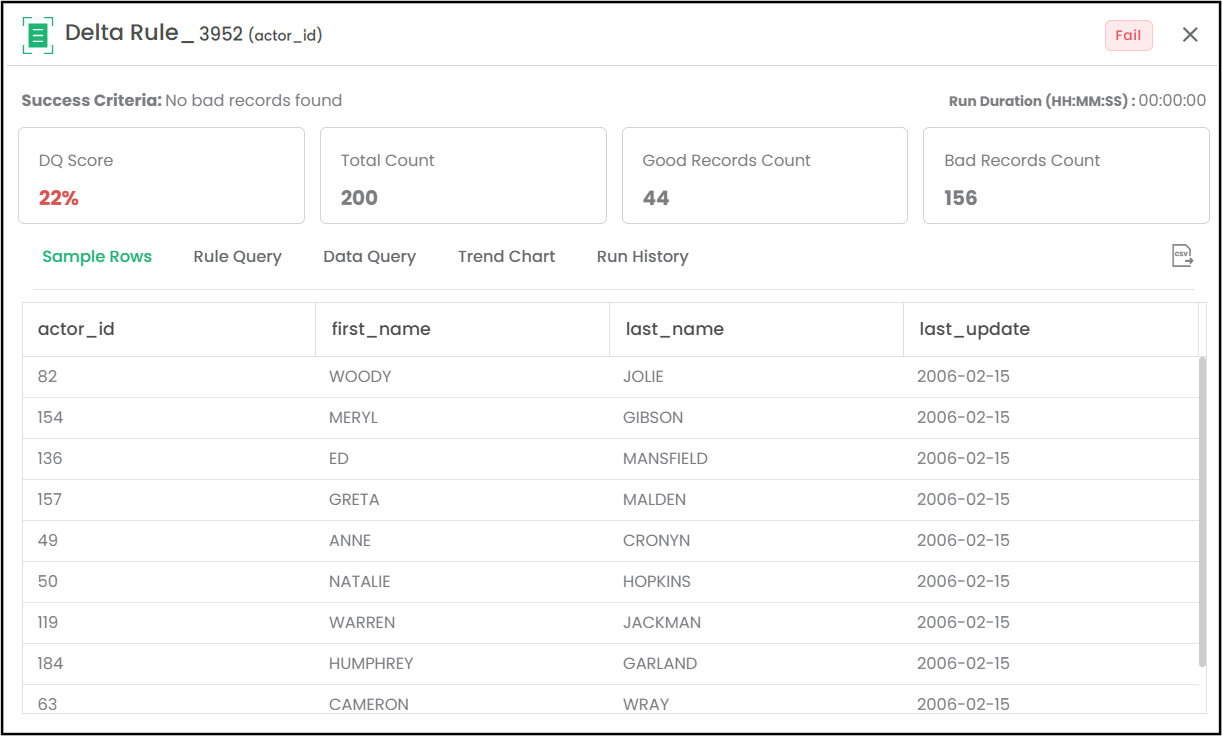Click the 44 good records value

coord(656,198)
